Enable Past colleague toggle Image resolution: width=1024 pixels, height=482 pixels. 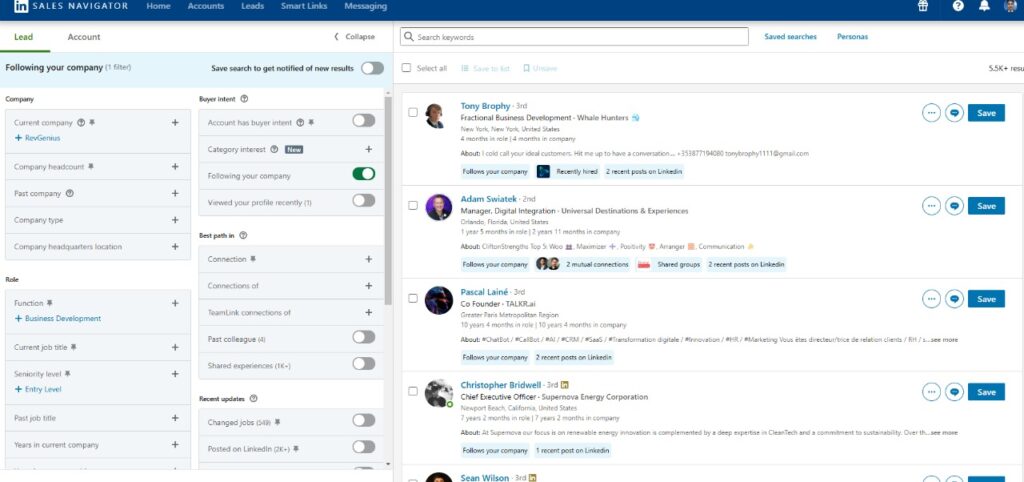coord(364,337)
